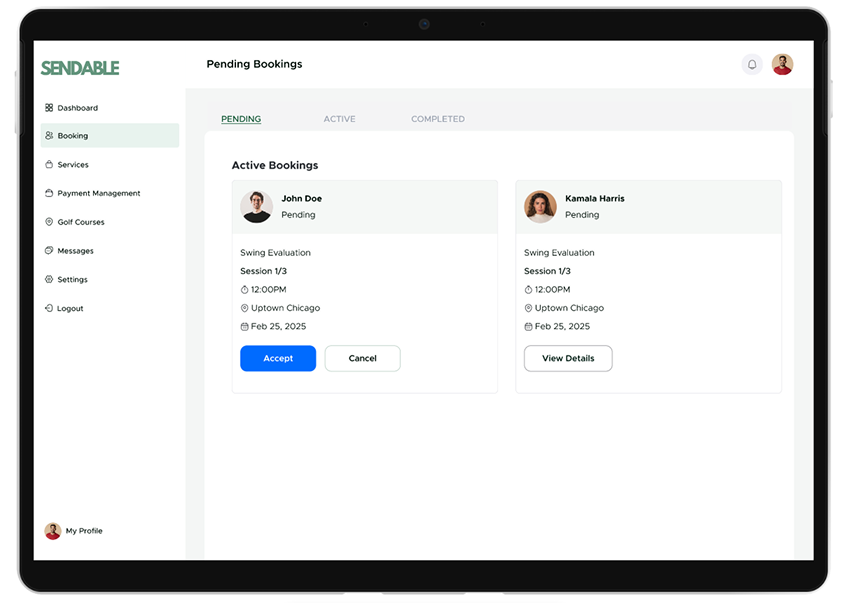
Task: Select the Payment Management wallet icon
Action: tap(49, 193)
